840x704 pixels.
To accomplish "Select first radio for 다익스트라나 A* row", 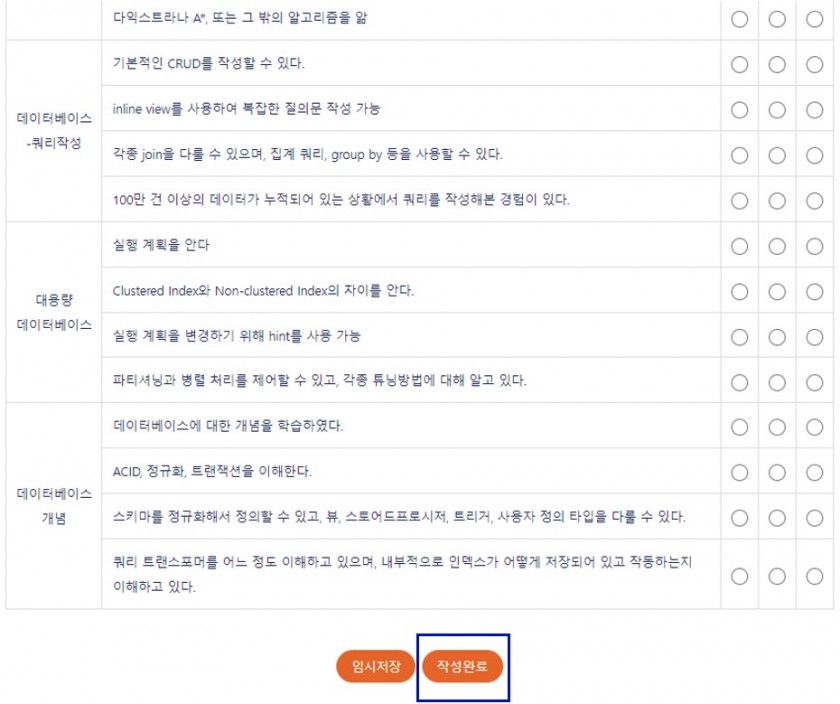I will pos(739,19).
